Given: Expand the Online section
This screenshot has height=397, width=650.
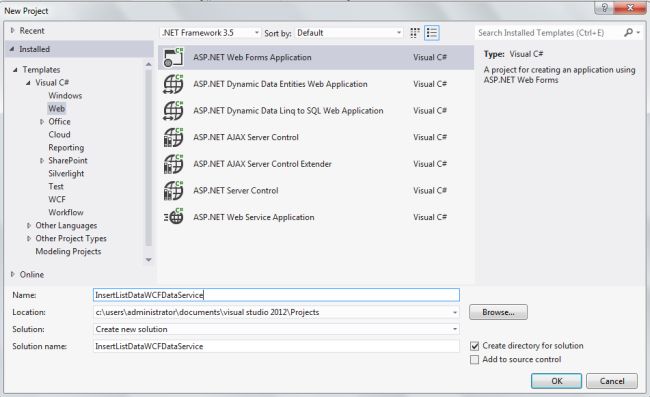Looking at the screenshot, I should tap(12, 274).
